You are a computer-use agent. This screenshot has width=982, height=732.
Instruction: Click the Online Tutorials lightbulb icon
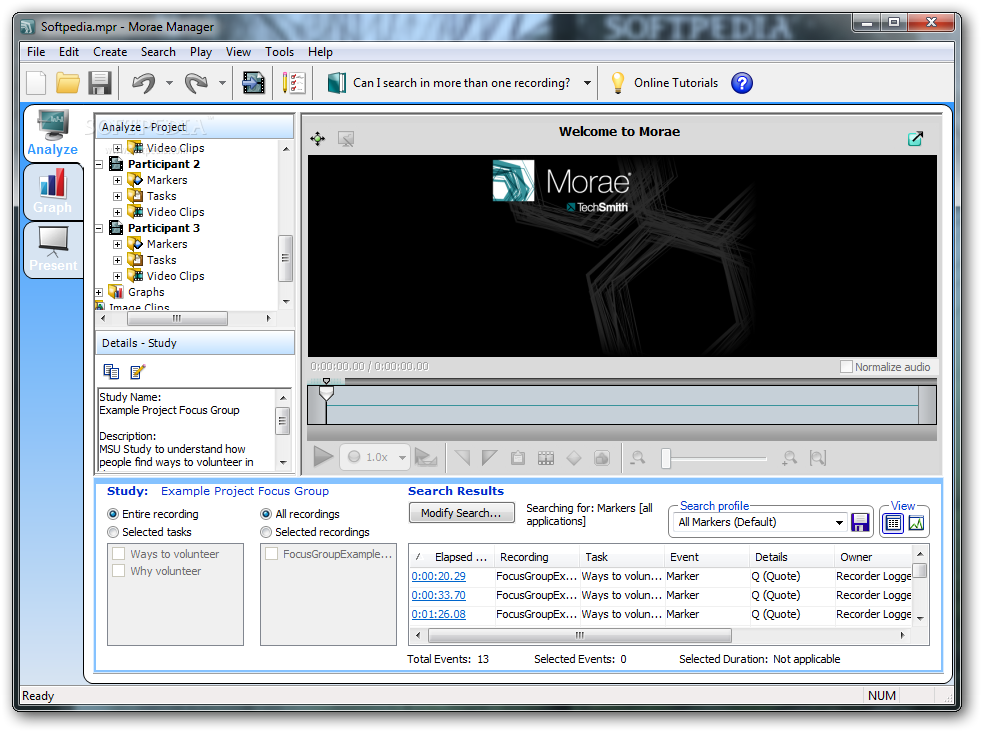coord(618,83)
